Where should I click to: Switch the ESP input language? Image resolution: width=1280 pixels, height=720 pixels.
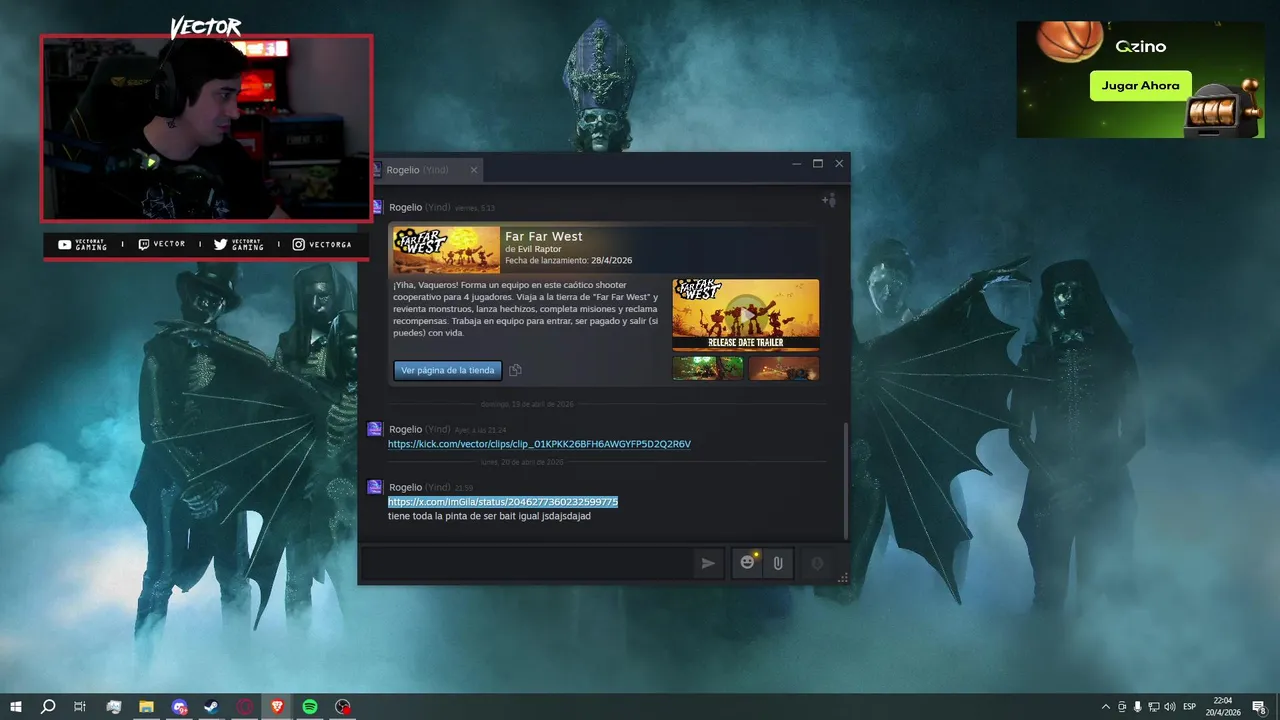1190,707
